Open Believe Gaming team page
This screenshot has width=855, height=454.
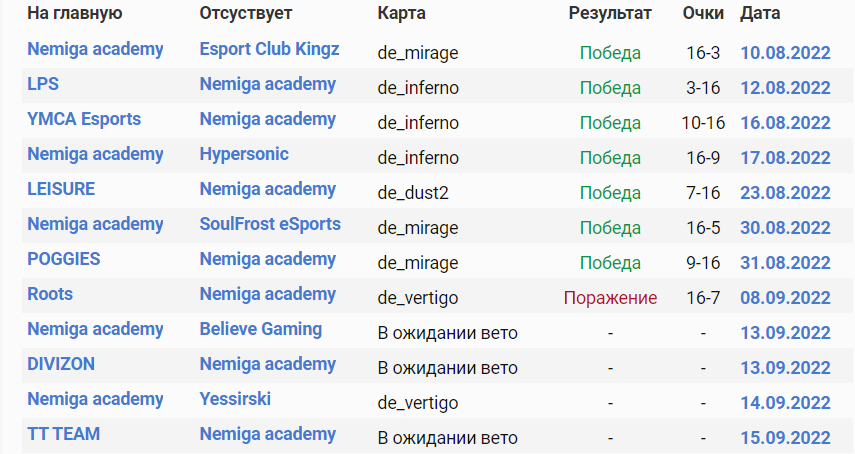[260, 329]
